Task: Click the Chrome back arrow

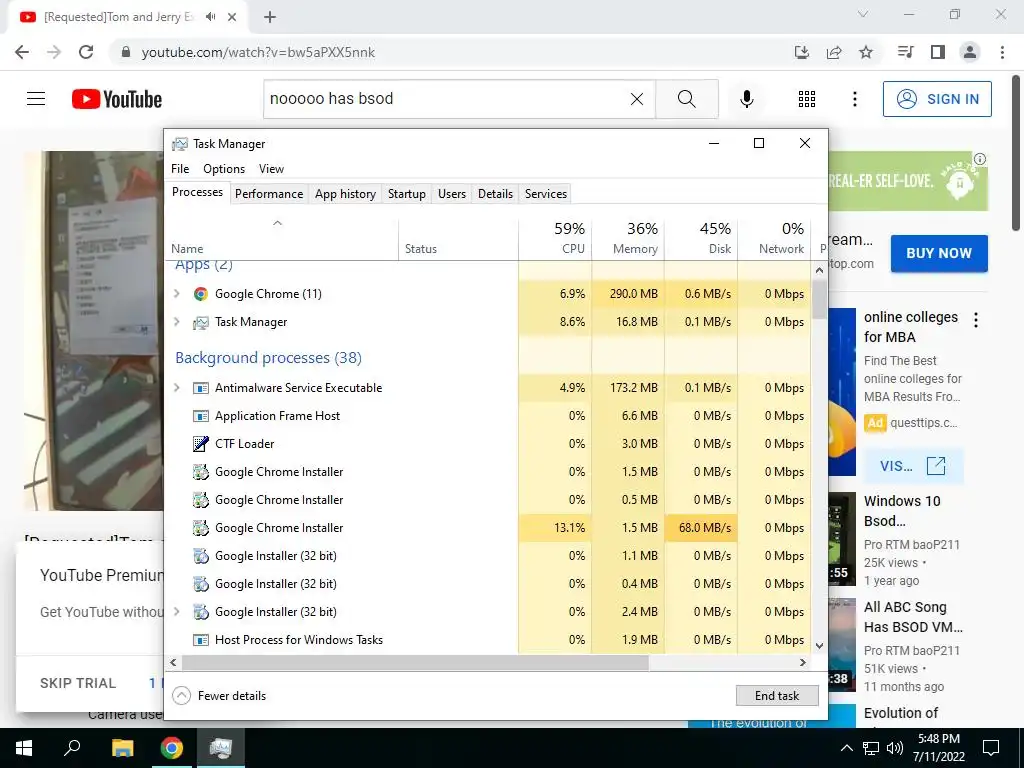Action: coord(22,52)
